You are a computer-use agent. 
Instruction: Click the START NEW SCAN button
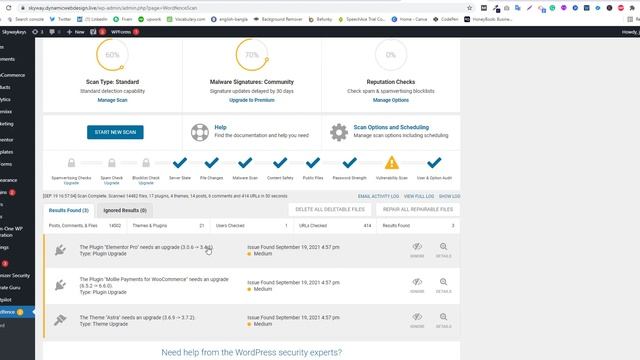click(115, 132)
